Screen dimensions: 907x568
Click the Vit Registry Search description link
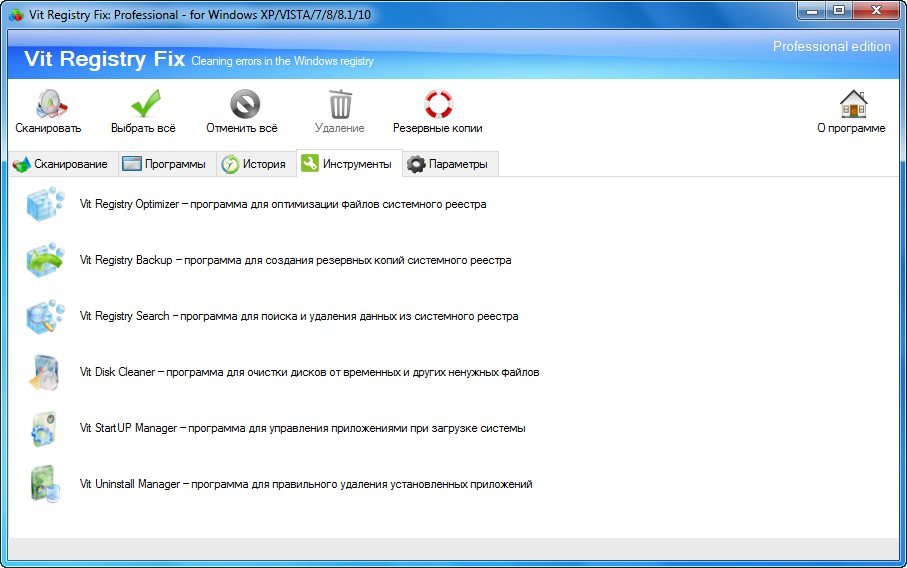[299, 316]
